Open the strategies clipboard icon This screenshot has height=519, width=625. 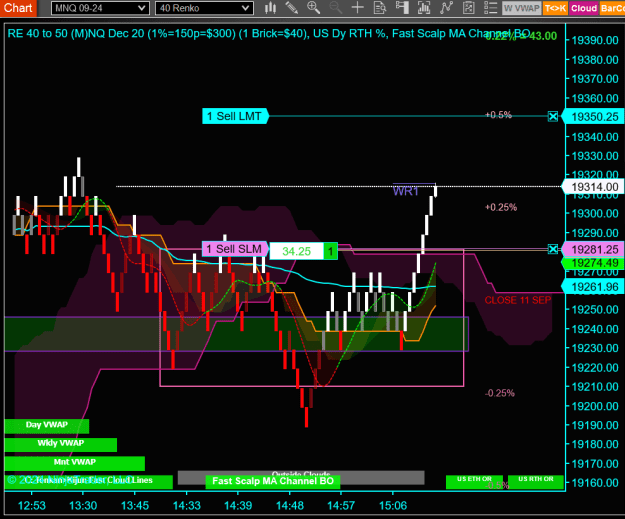click(468, 8)
